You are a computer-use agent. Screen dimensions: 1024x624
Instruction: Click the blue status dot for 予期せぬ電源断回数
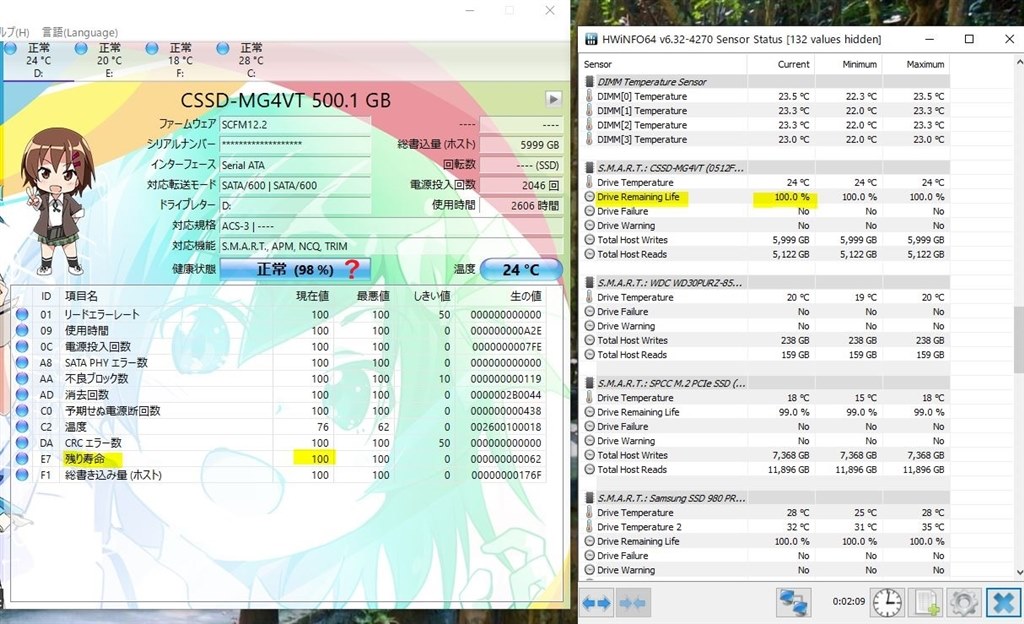pyautogui.click(x=22, y=411)
